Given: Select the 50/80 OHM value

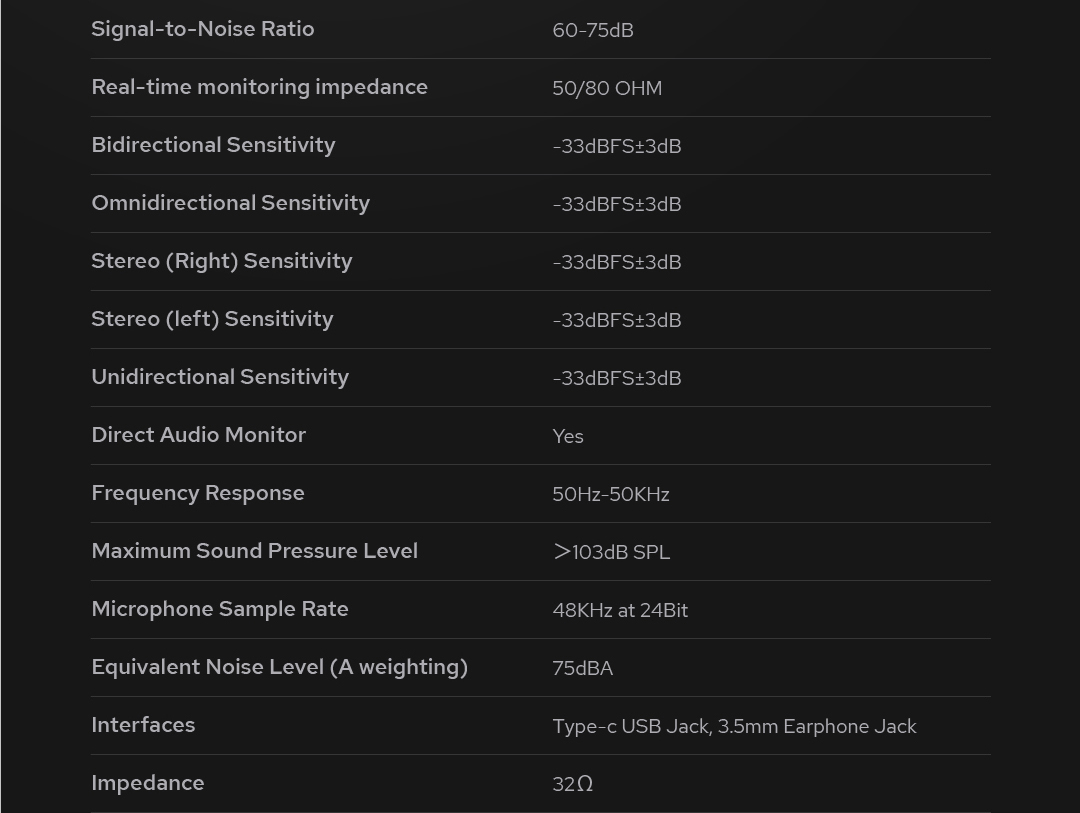Looking at the screenshot, I should pyautogui.click(x=606, y=88).
